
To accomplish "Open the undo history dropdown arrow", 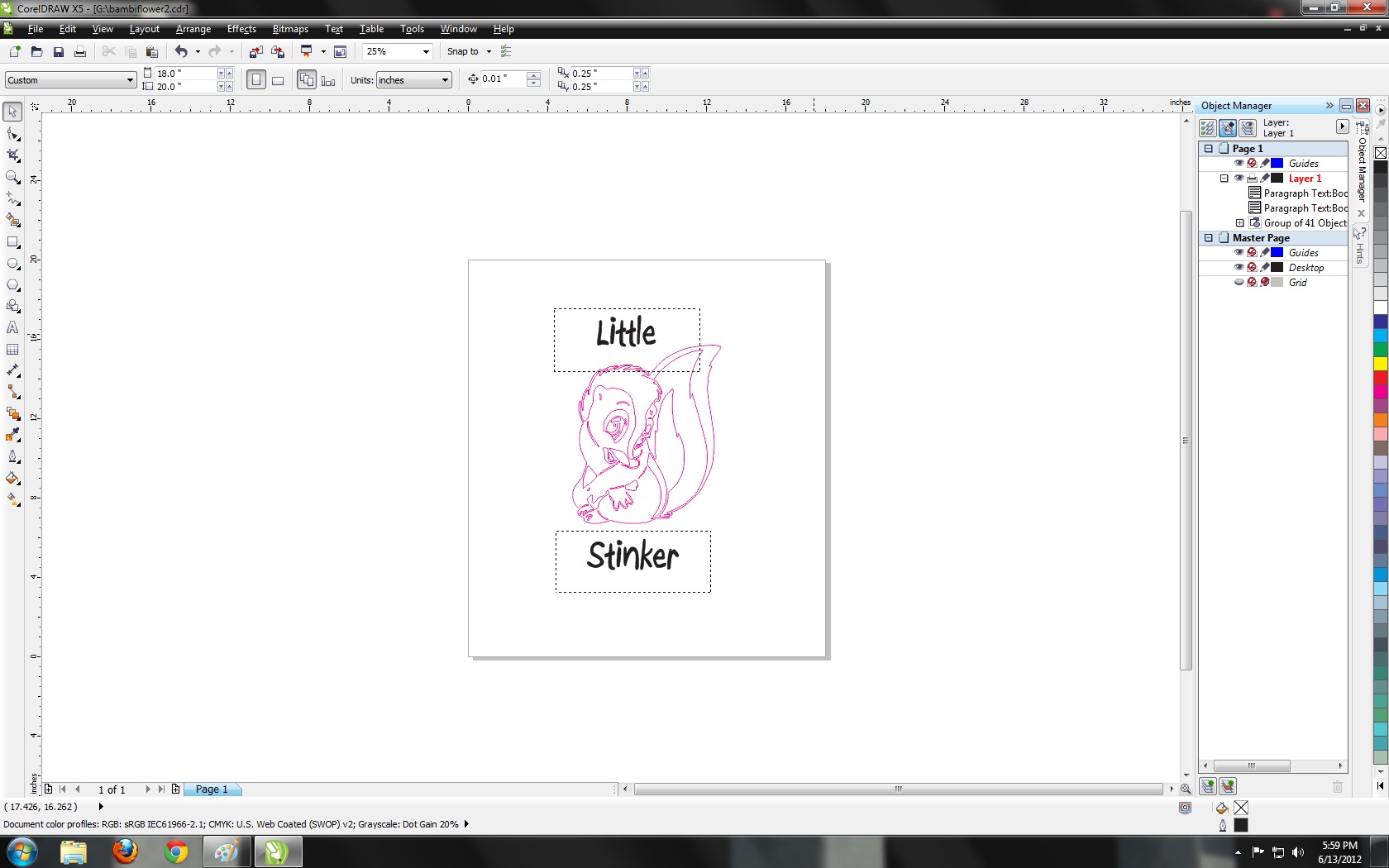I will click(x=198, y=51).
